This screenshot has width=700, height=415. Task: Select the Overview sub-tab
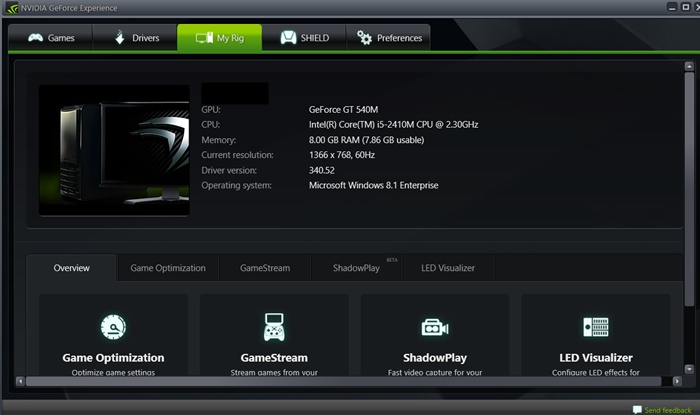coord(71,268)
